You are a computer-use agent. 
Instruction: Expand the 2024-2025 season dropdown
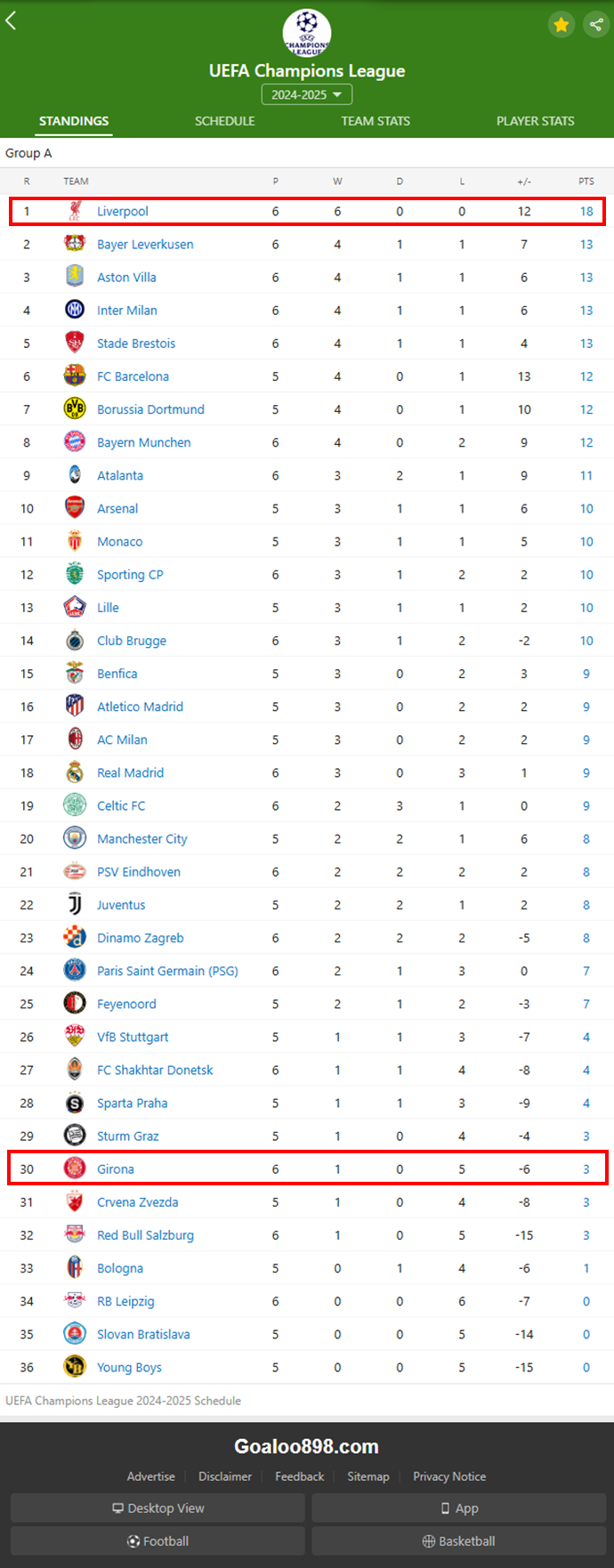click(x=307, y=94)
